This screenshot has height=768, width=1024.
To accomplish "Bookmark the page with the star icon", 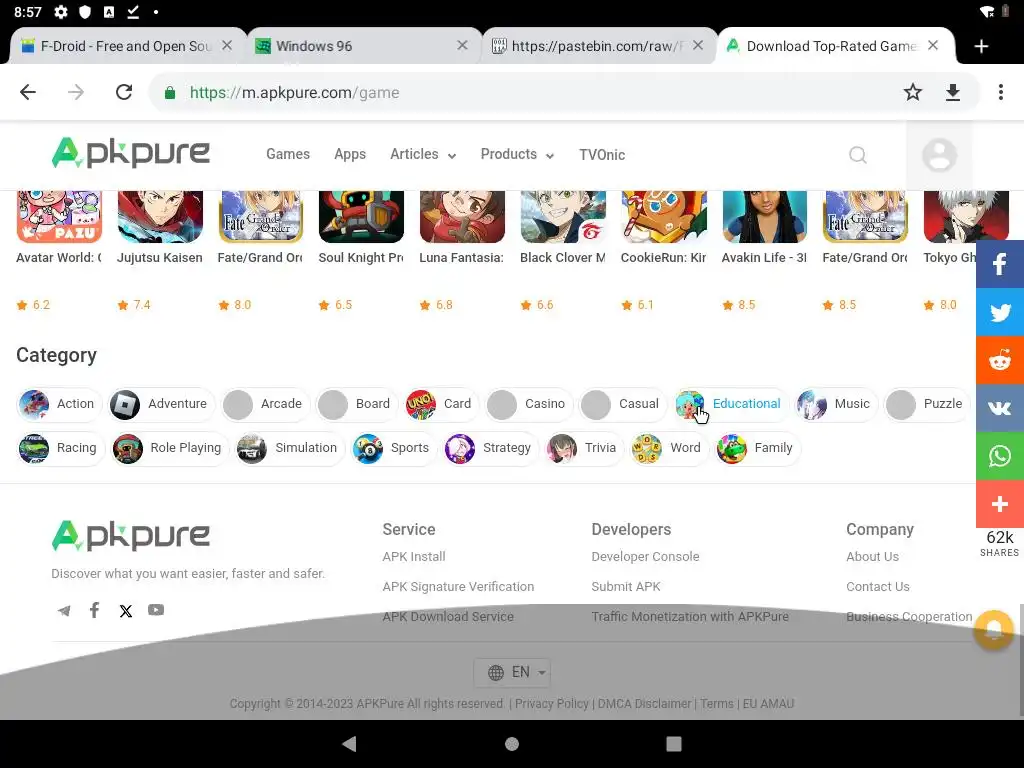I will click(x=912, y=92).
